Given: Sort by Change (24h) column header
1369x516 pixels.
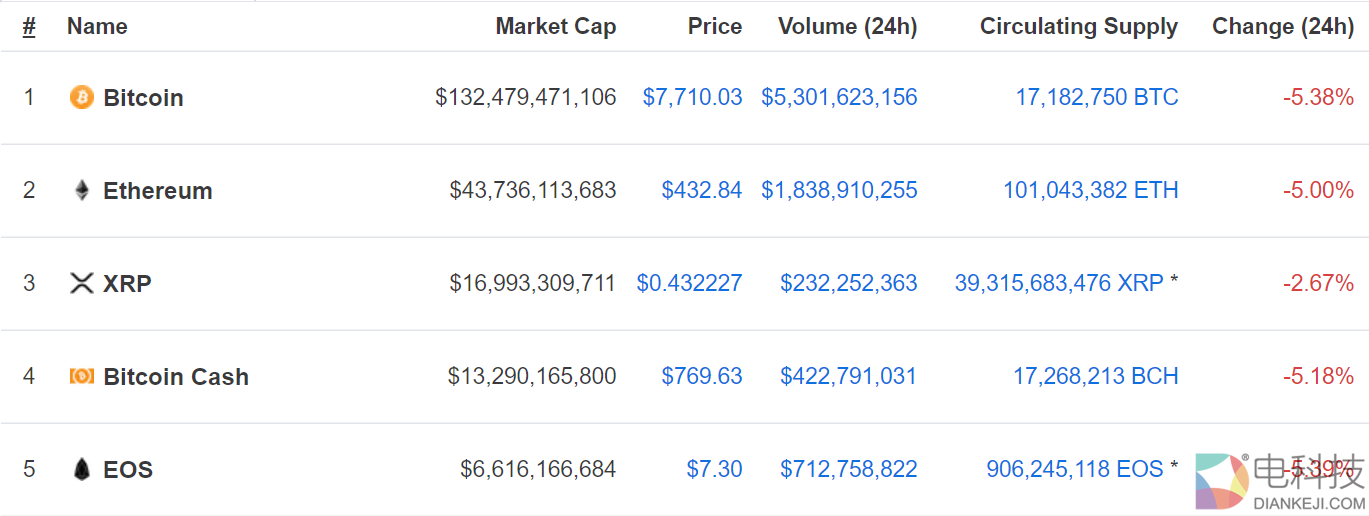Looking at the screenshot, I should pos(1282,27).
